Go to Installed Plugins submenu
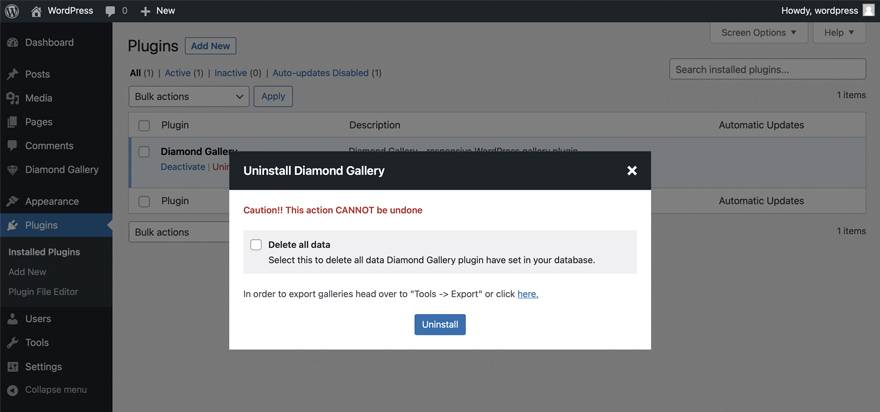The image size is (880, 412). click(44, 252)
